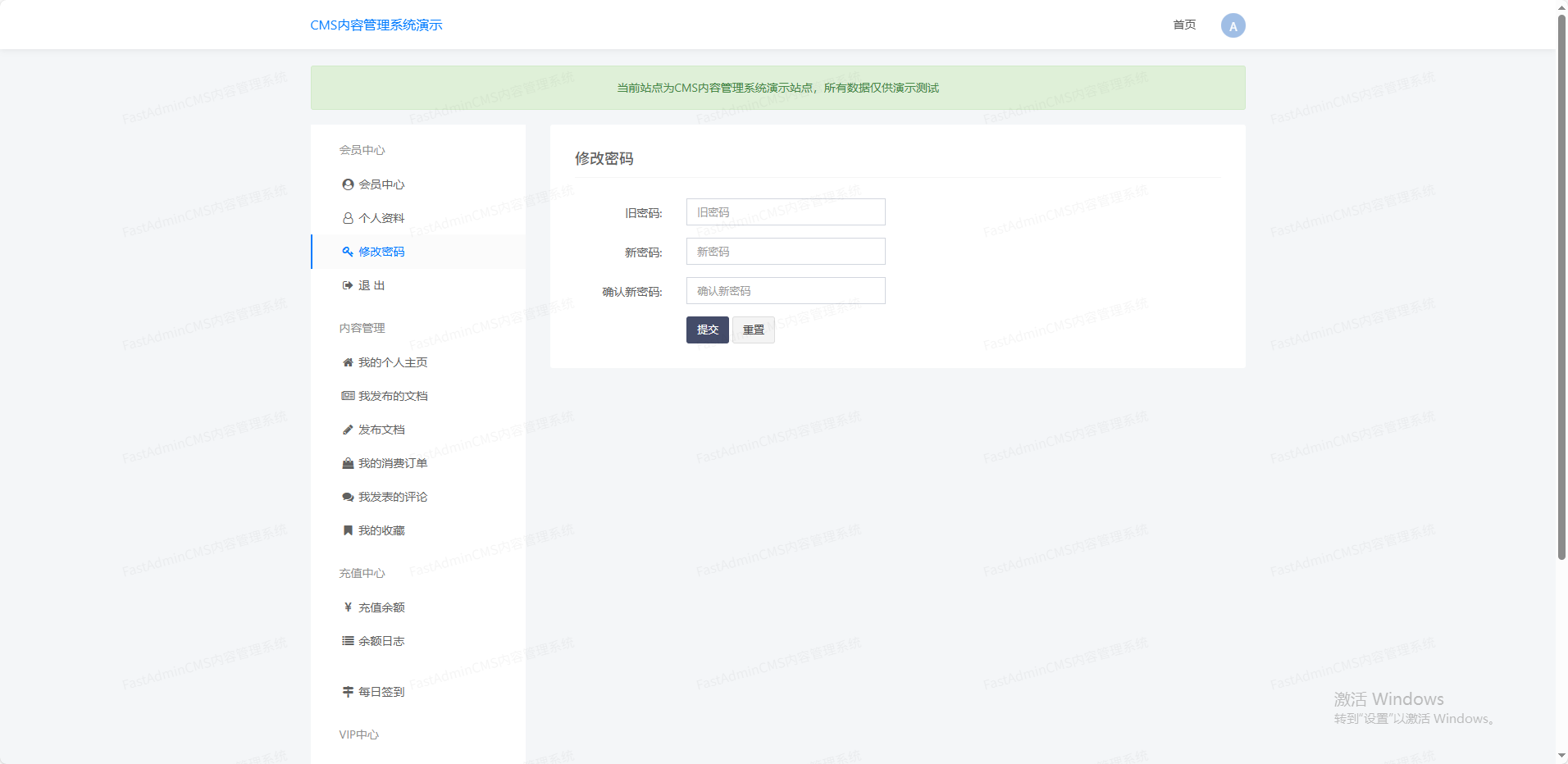This screenshot has height=764, width=1568.
Task: Focus the 旧密码 input field
Action: [786, 212]
